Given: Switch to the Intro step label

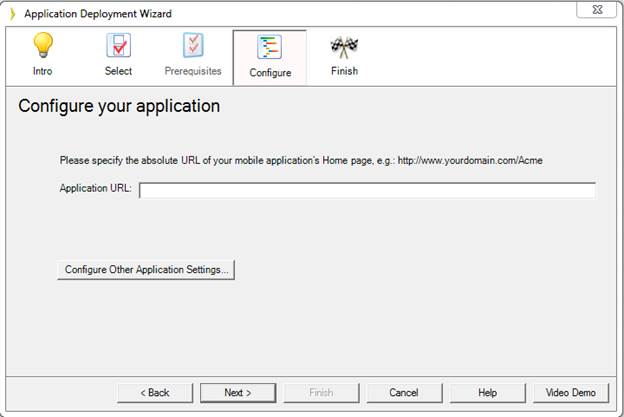Looking at the screenshot, I should (x=43, y=71).
